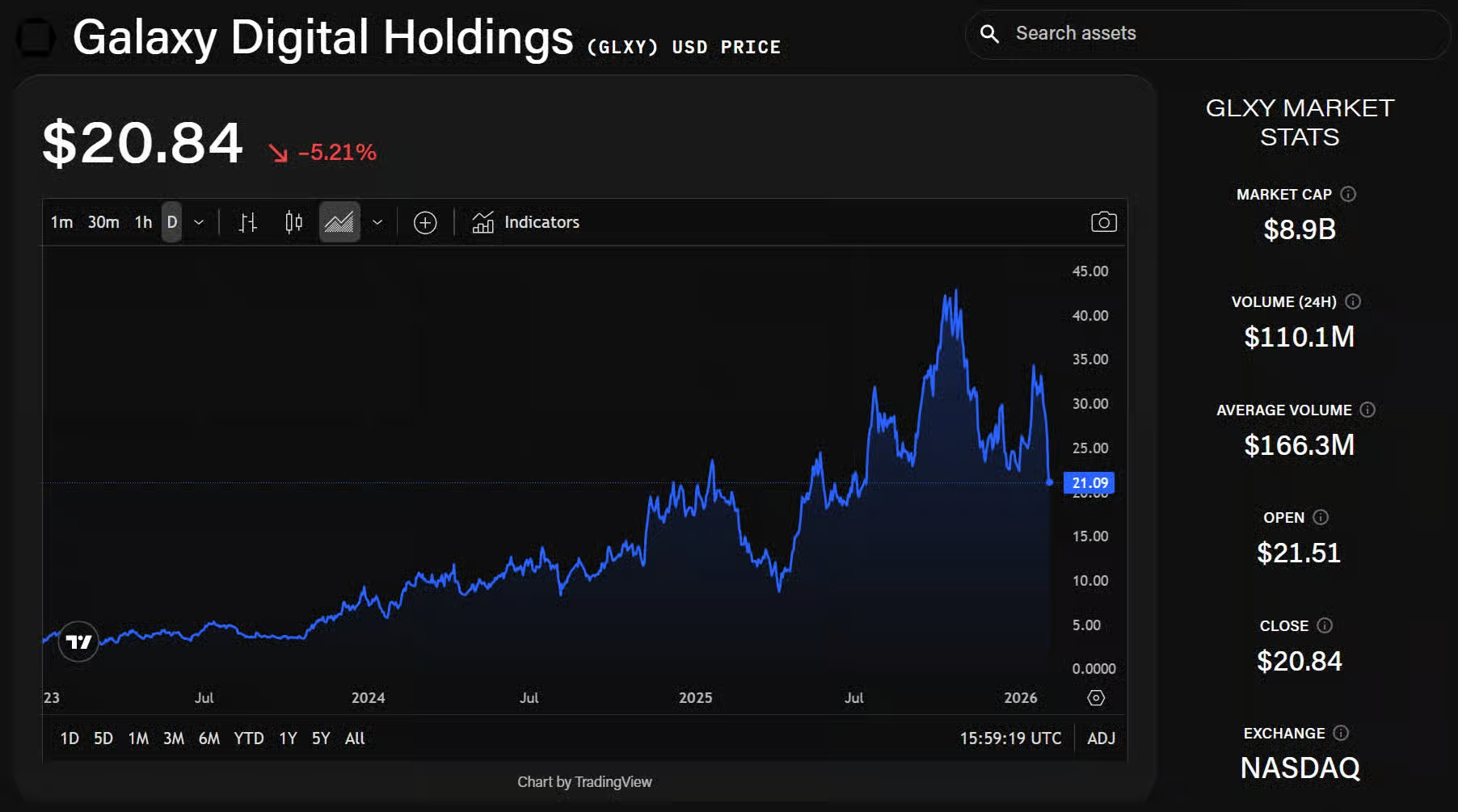Click the compare symbol plus icon
The width and height of the screenshot is (1458, 812).
click(424, 222)
